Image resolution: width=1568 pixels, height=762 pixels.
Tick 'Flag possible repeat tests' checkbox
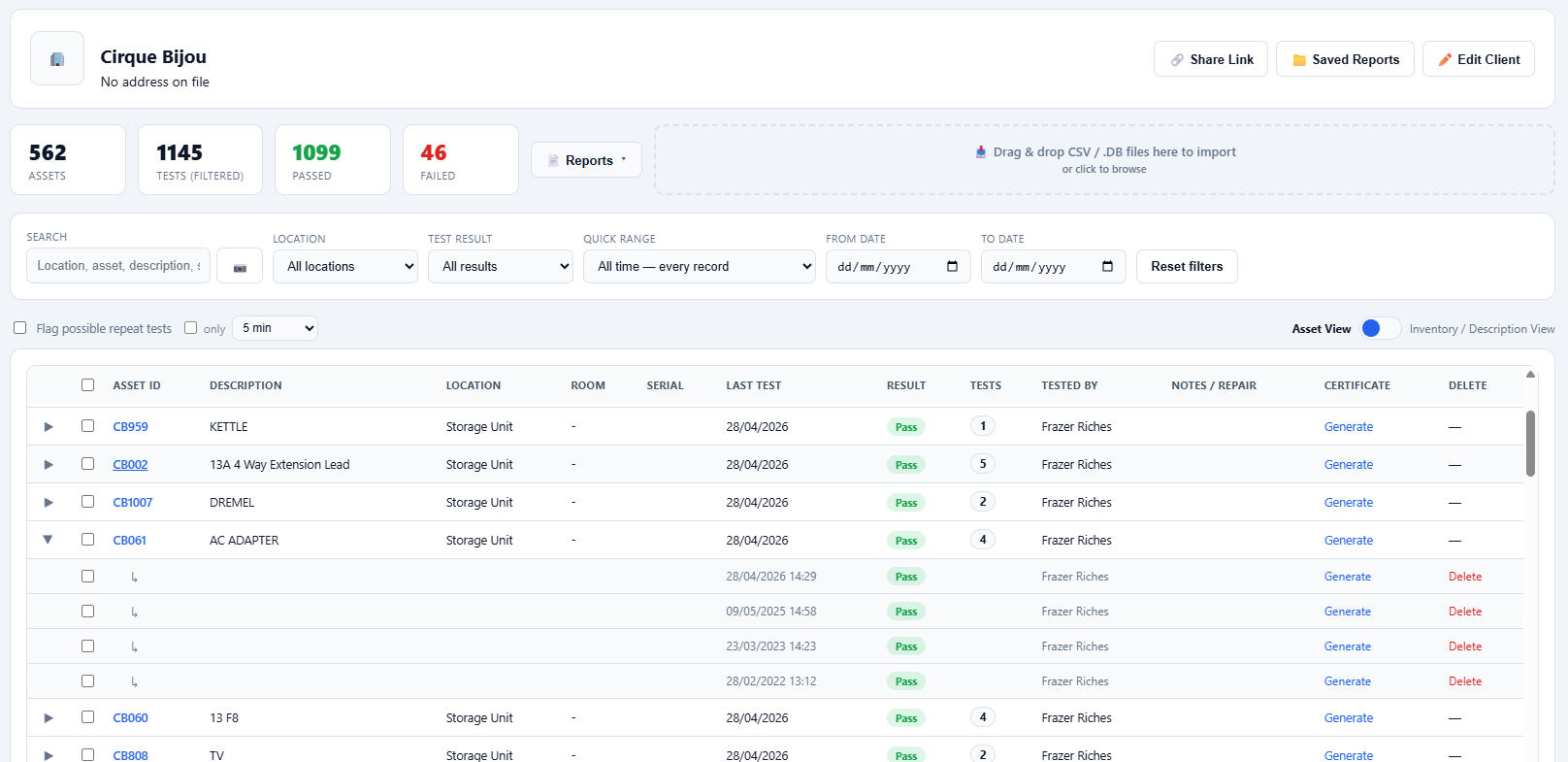pos(20,328)
